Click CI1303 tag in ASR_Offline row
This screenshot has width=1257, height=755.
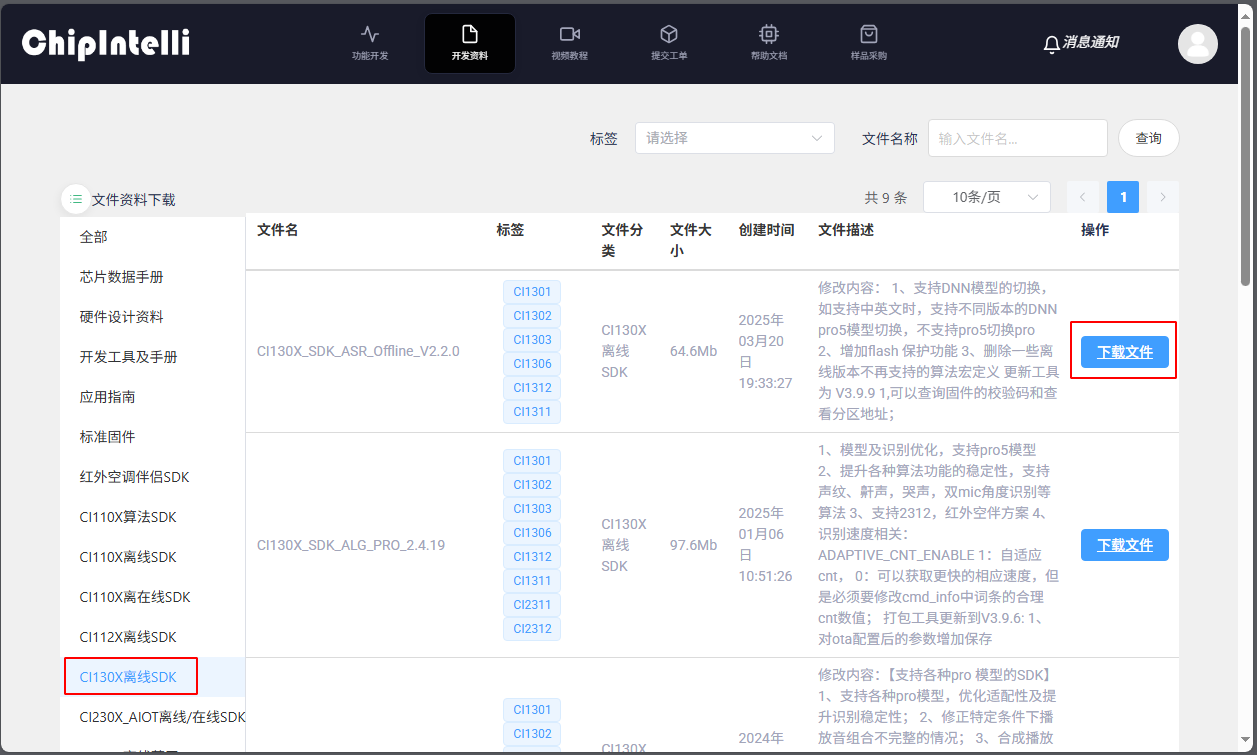tap(532, 340)
